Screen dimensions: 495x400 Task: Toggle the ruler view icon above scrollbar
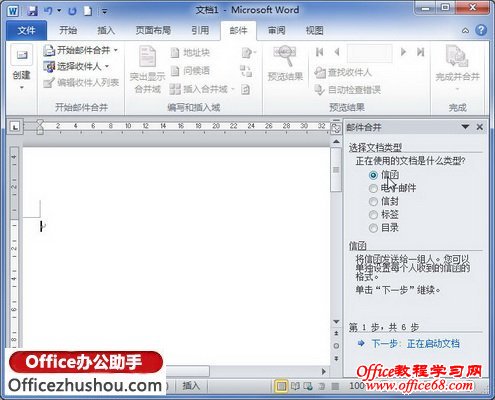coord(336,127)
